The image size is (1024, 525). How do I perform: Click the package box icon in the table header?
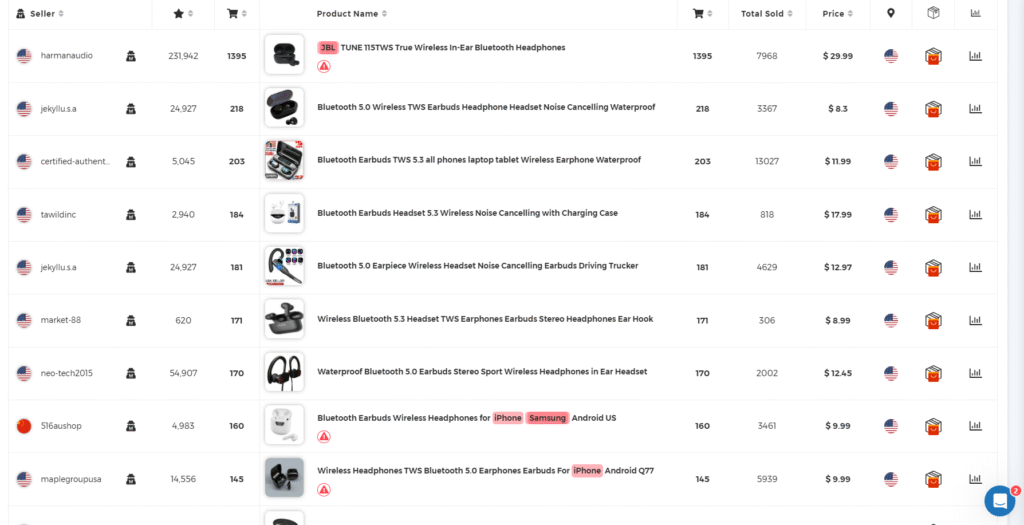pos(933,13)
